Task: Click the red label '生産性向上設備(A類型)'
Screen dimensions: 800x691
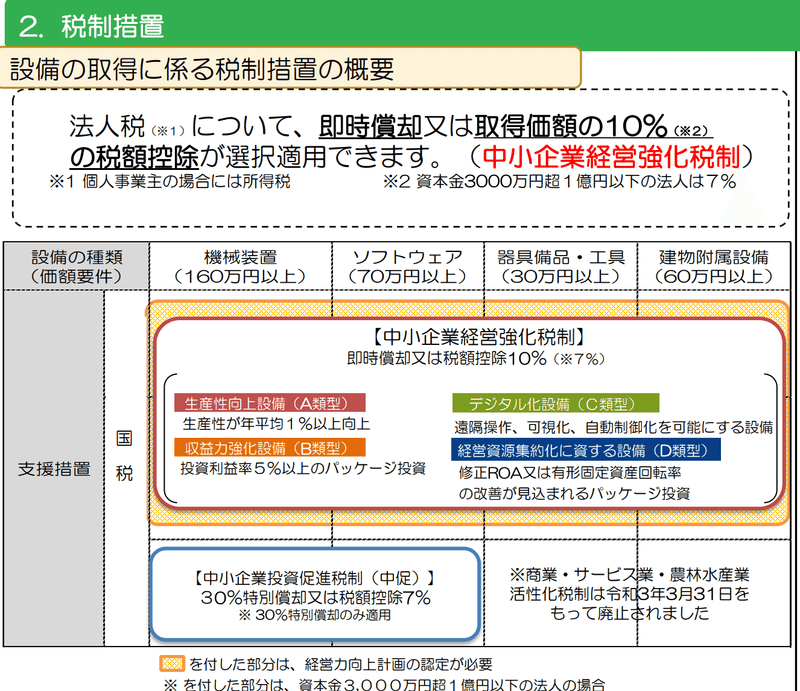Action: [x=270, y=403]
